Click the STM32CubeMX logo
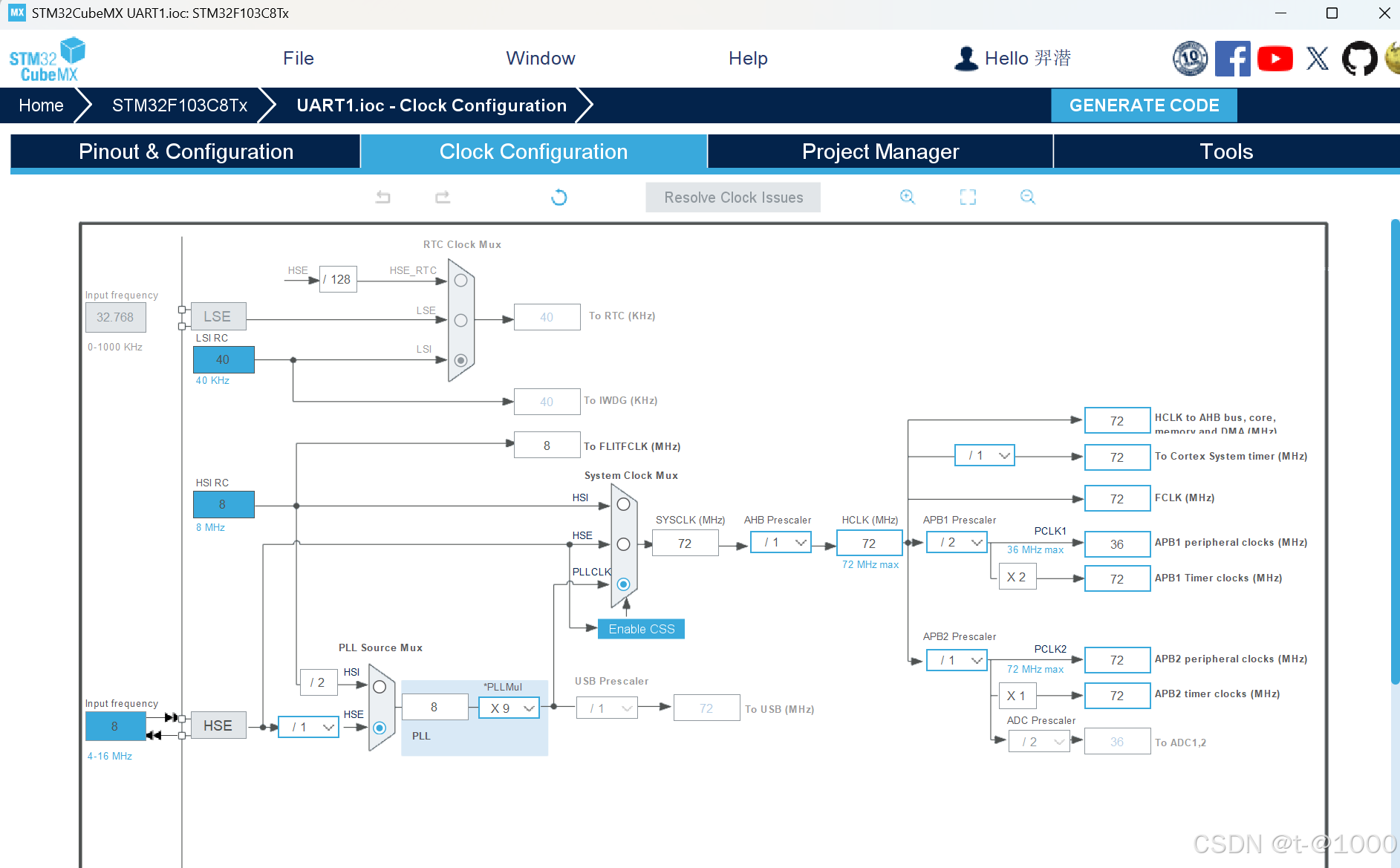The image size is (1400, 868). click(47, 59)
